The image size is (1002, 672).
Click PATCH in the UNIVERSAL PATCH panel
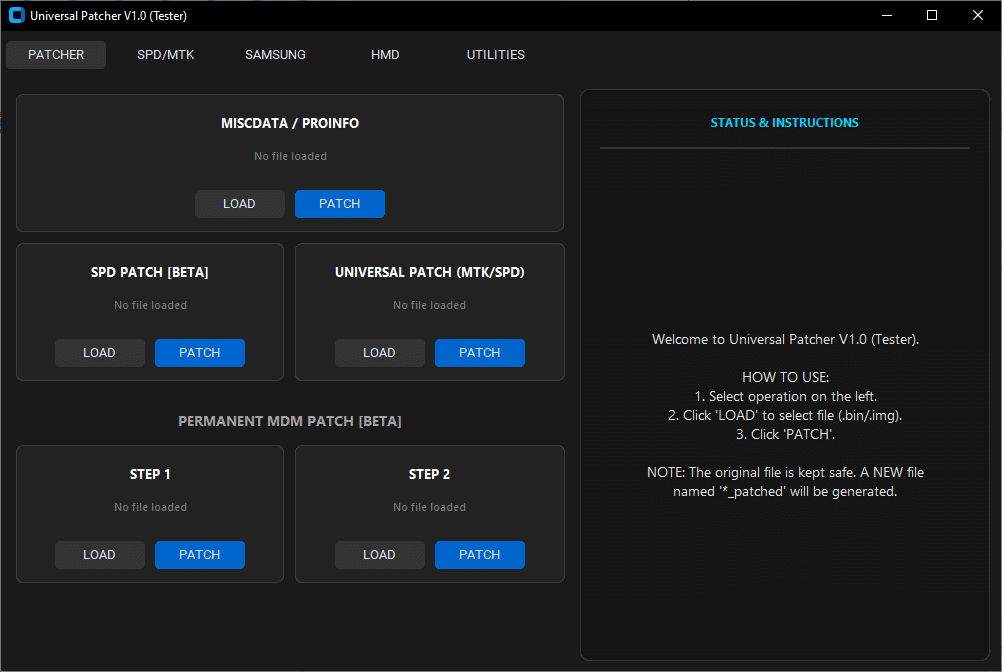[479, 352]
